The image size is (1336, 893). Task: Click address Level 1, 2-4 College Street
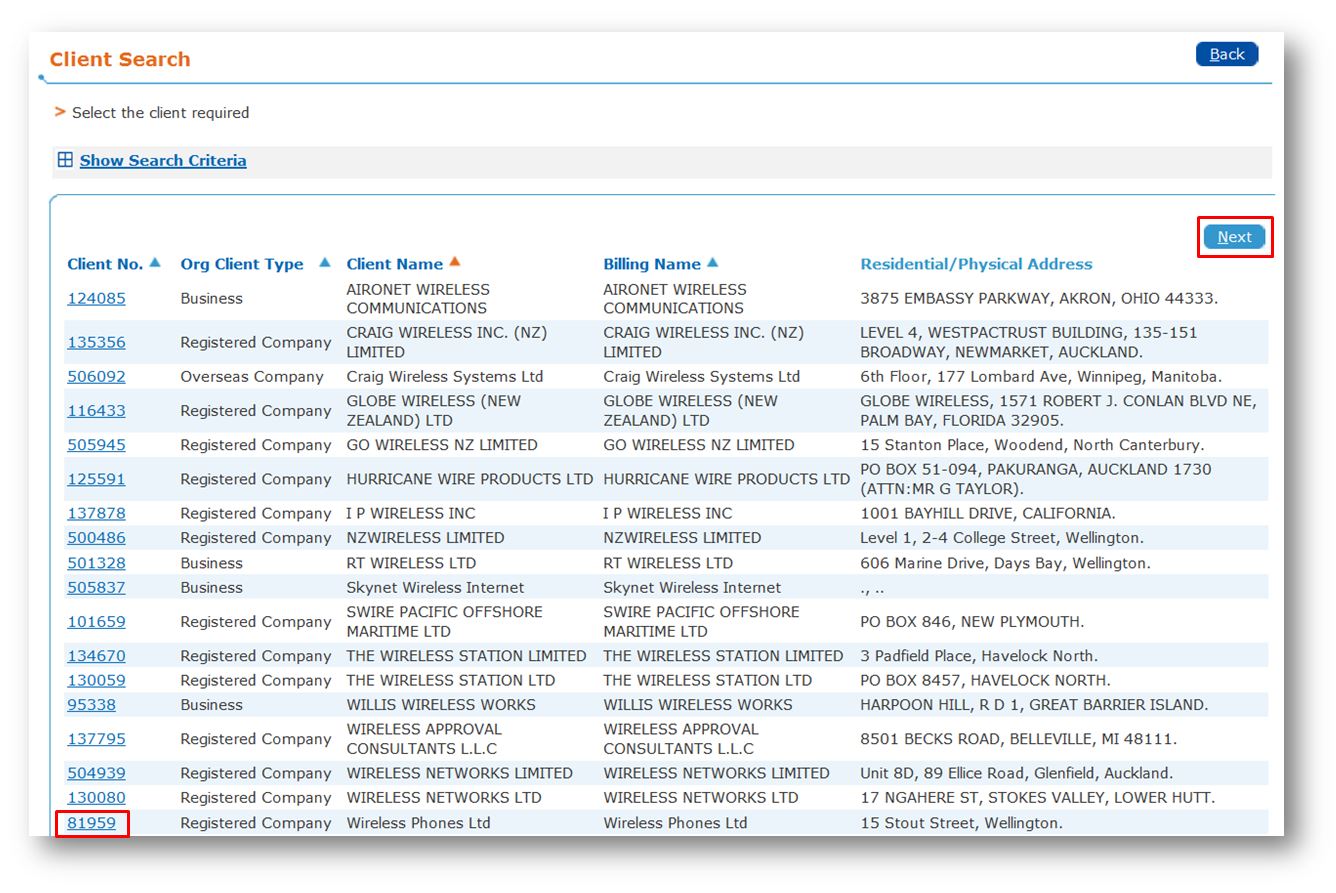pos(1002,537)
